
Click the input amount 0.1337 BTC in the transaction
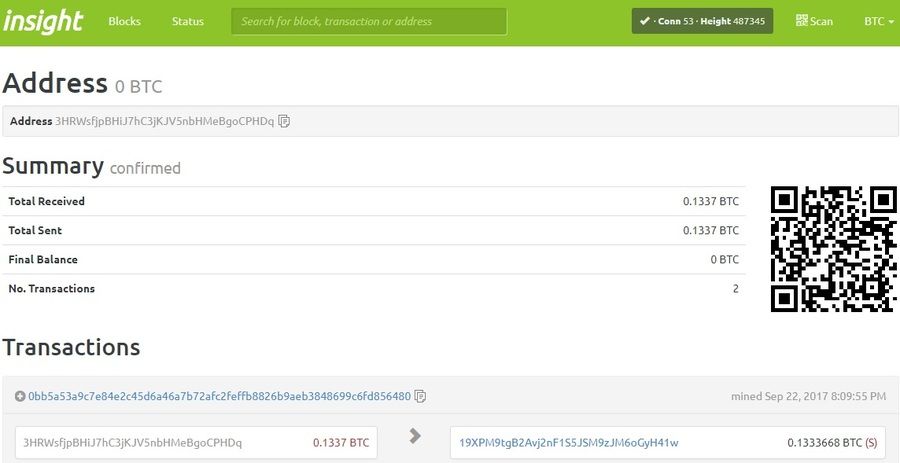[x=341, y=442]
